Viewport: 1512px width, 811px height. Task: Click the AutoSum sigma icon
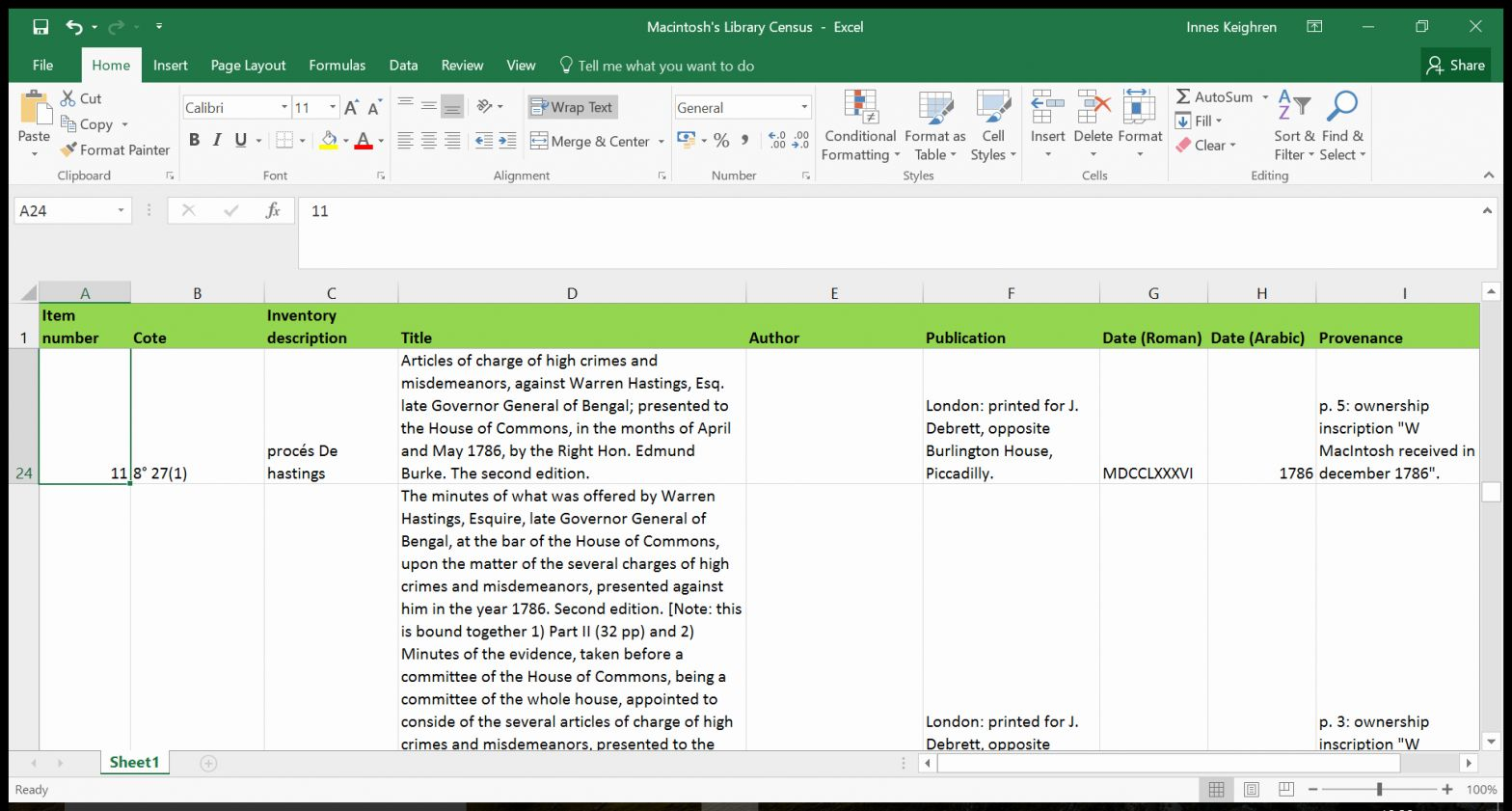(1183, 96)
